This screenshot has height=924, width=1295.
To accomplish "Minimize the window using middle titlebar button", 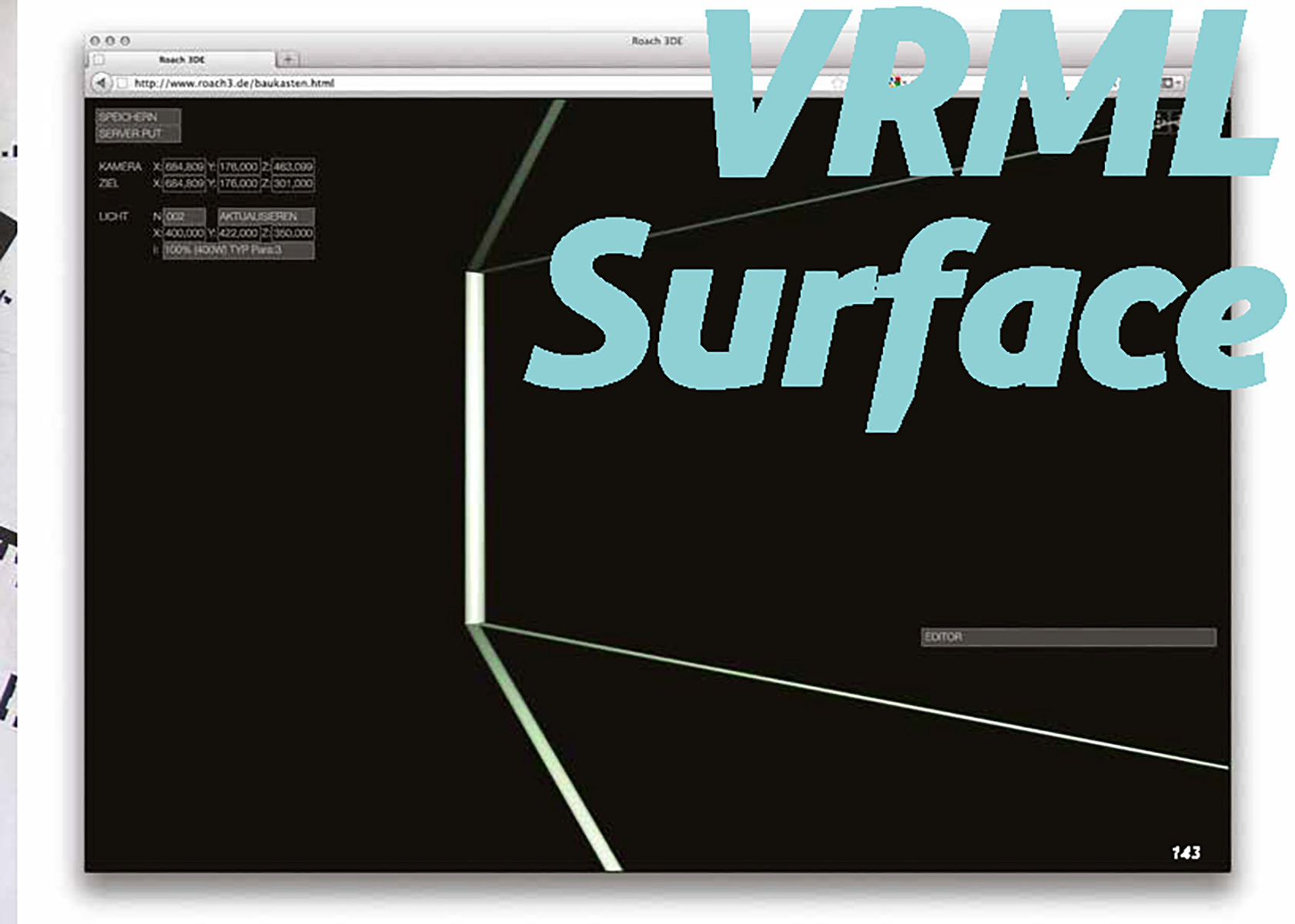I will (110, 41).
